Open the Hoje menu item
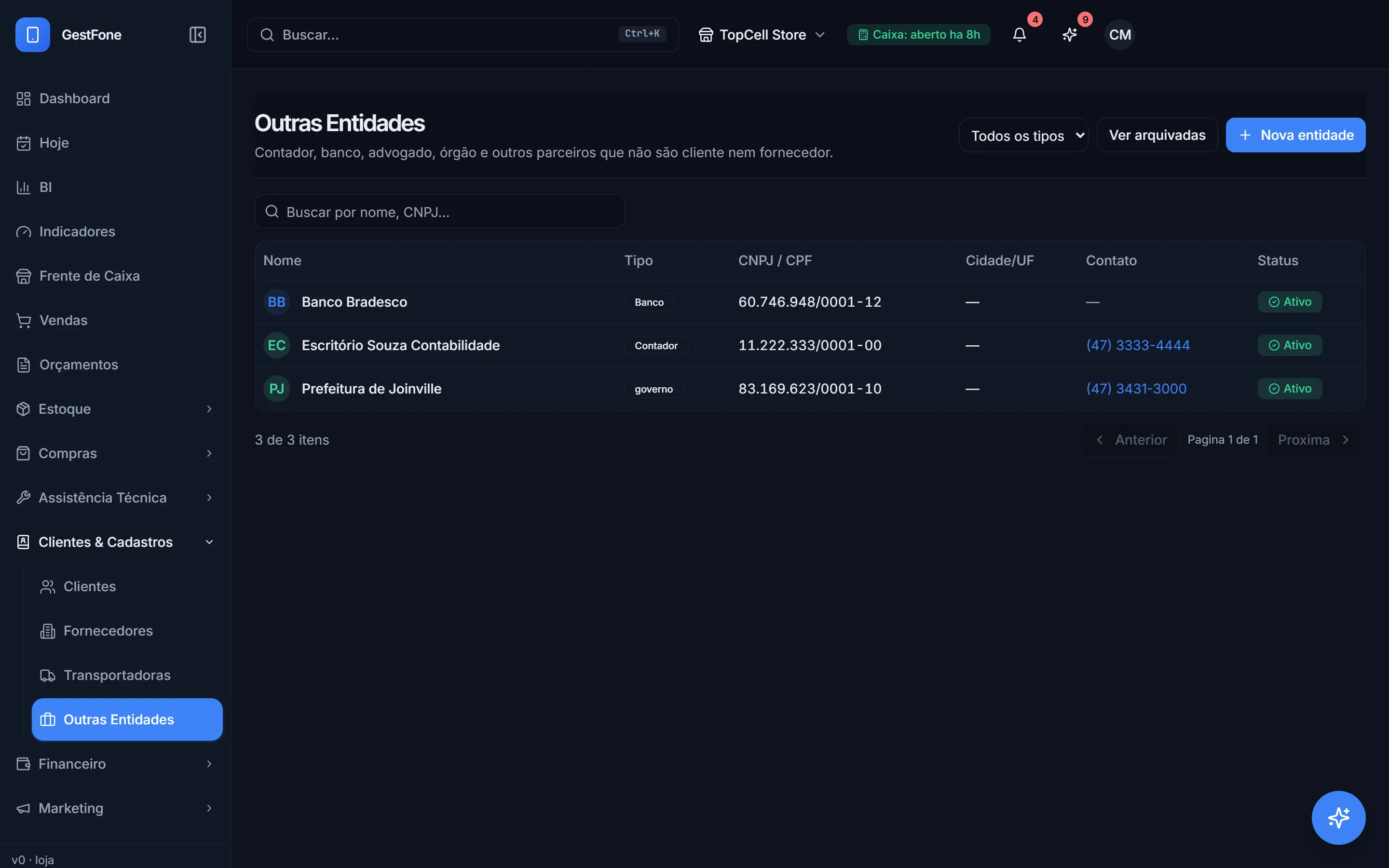1389x868 pixels. [115, 143]
